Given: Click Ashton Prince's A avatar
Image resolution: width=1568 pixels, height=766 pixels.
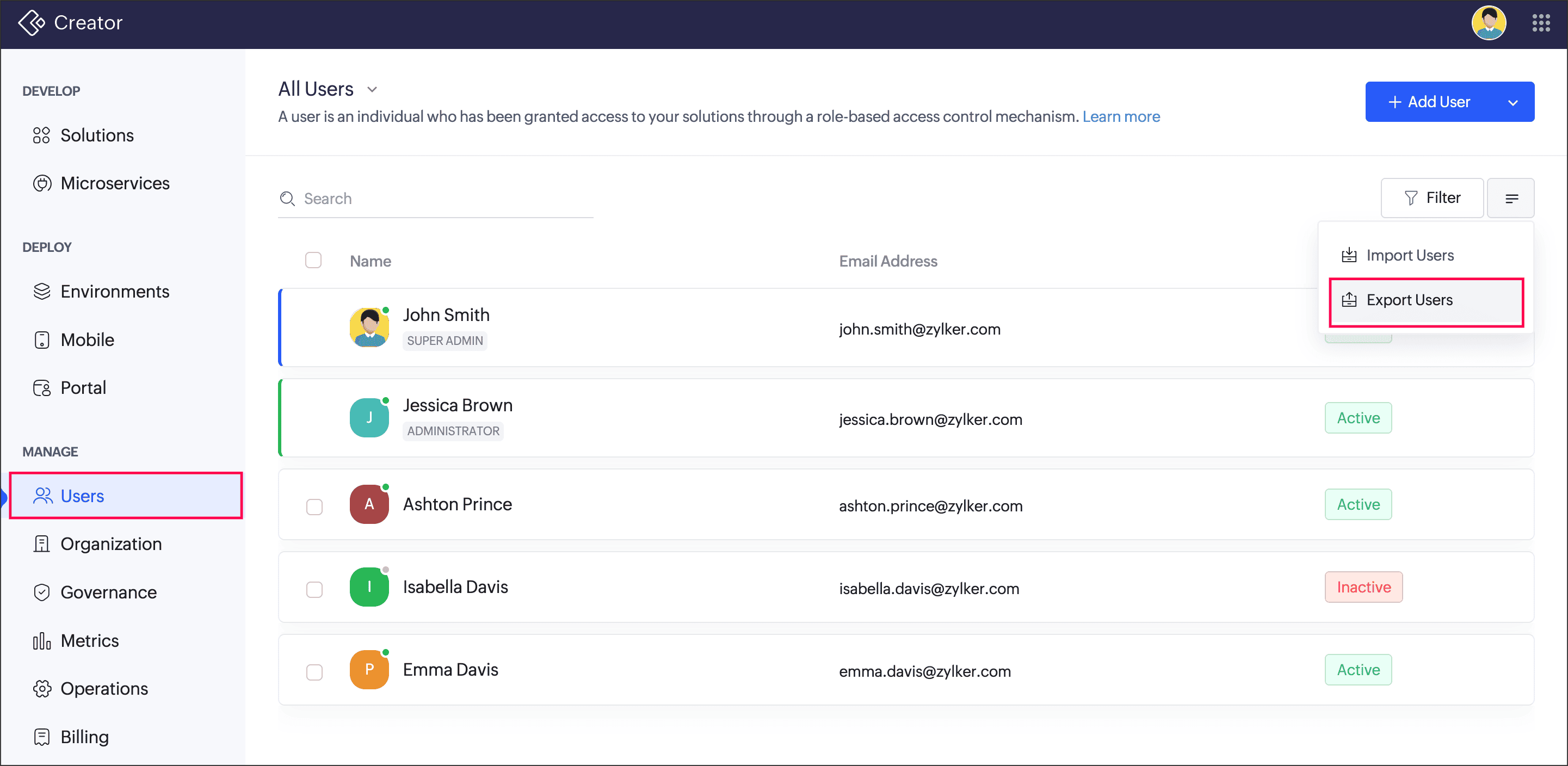Looking at the screenshot, I should 369,504.
